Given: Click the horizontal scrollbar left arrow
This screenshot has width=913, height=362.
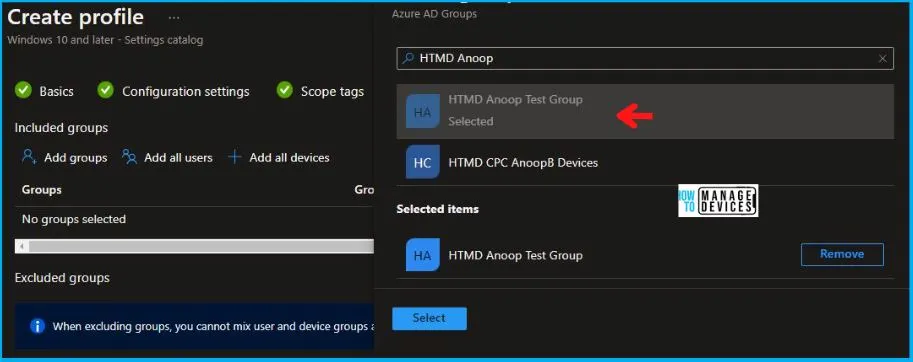Looking at the screenshot, I should coord(22,247).
